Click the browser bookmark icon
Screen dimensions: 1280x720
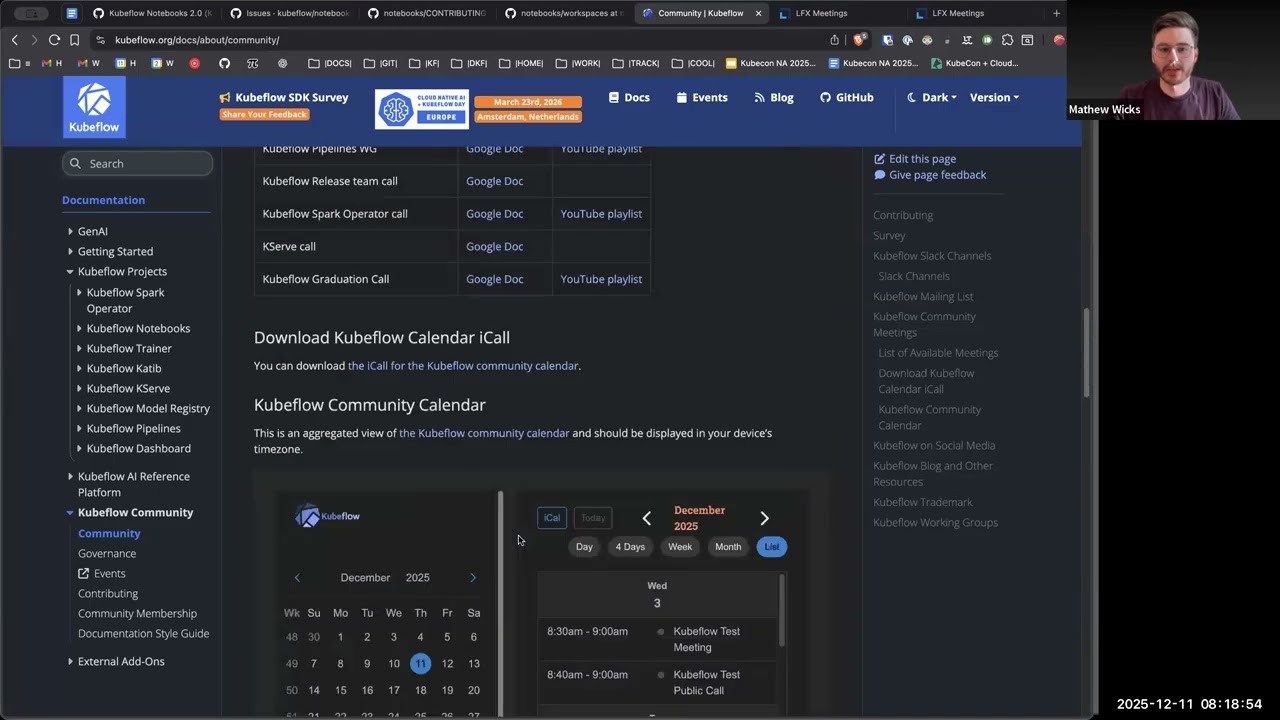pos(74,40)
